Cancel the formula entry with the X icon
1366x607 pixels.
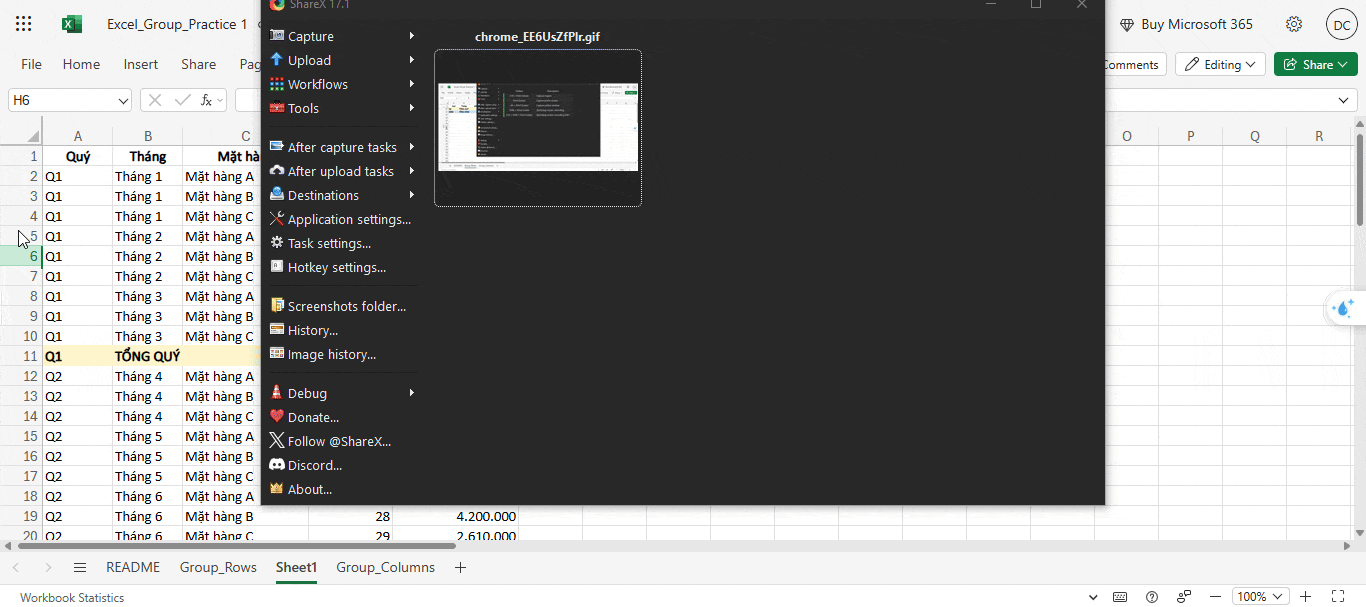[x=155, y=100]
